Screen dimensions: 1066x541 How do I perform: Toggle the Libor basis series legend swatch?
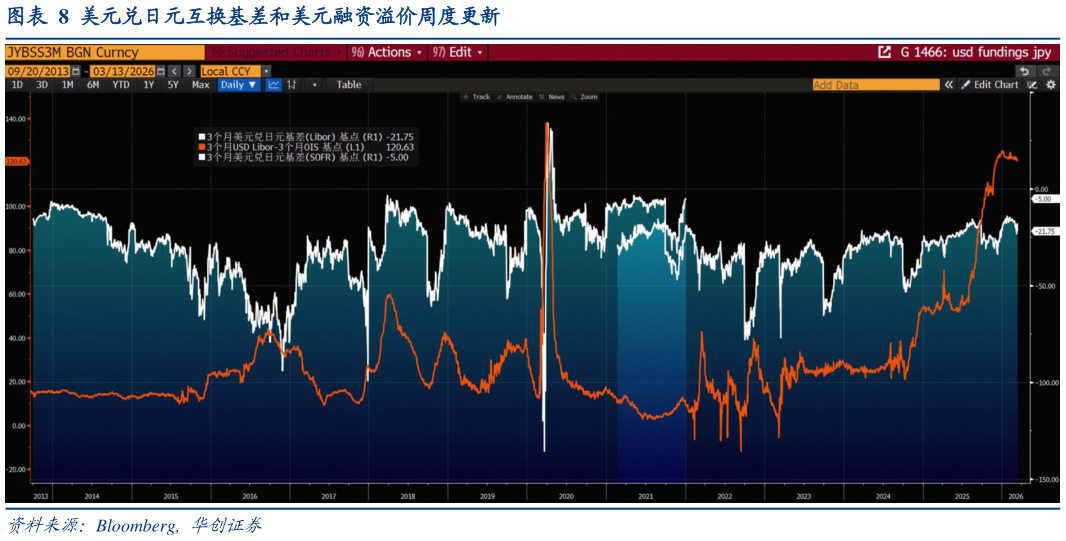point(201,136)
